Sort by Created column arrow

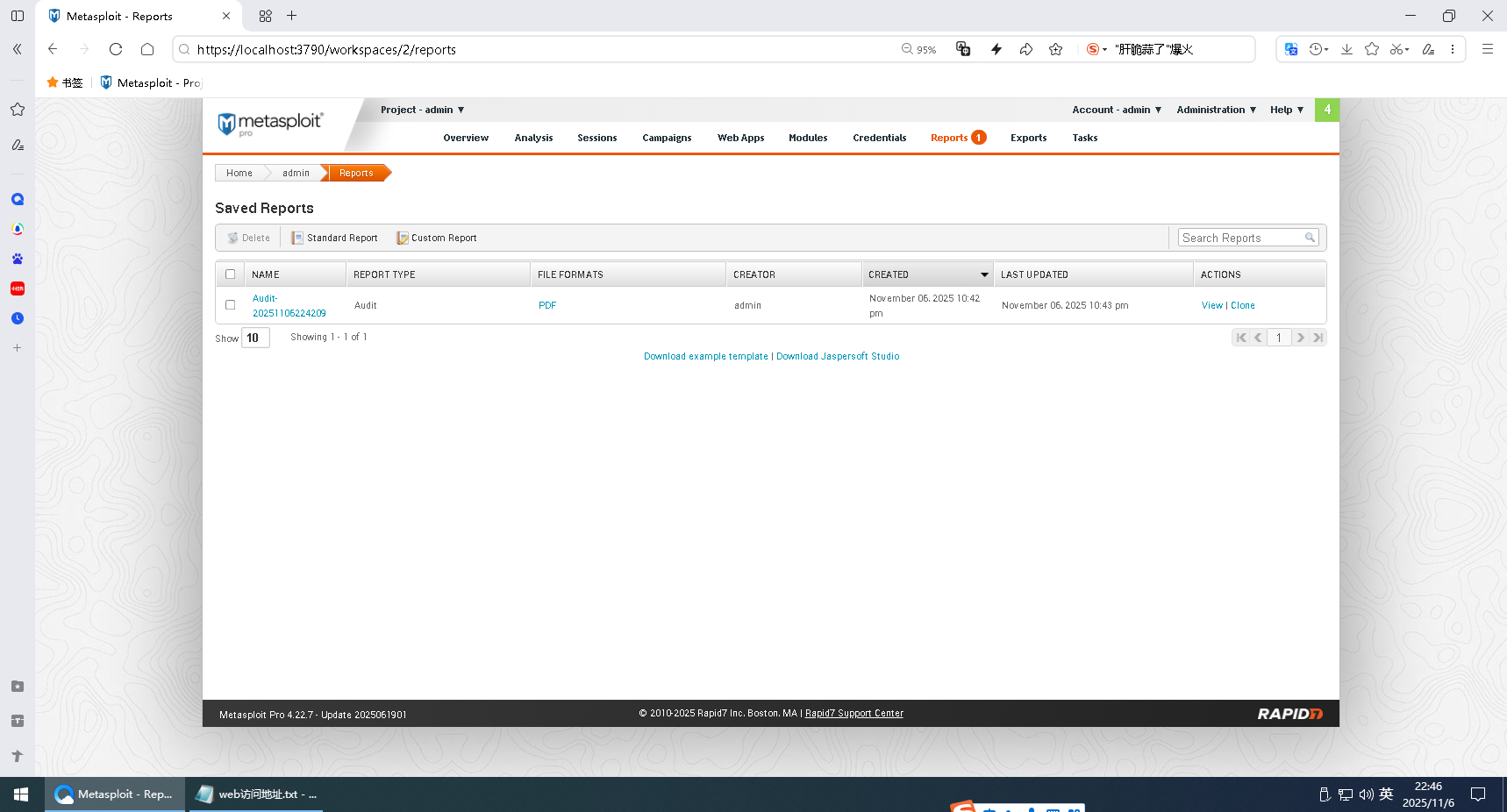(984, 274)
